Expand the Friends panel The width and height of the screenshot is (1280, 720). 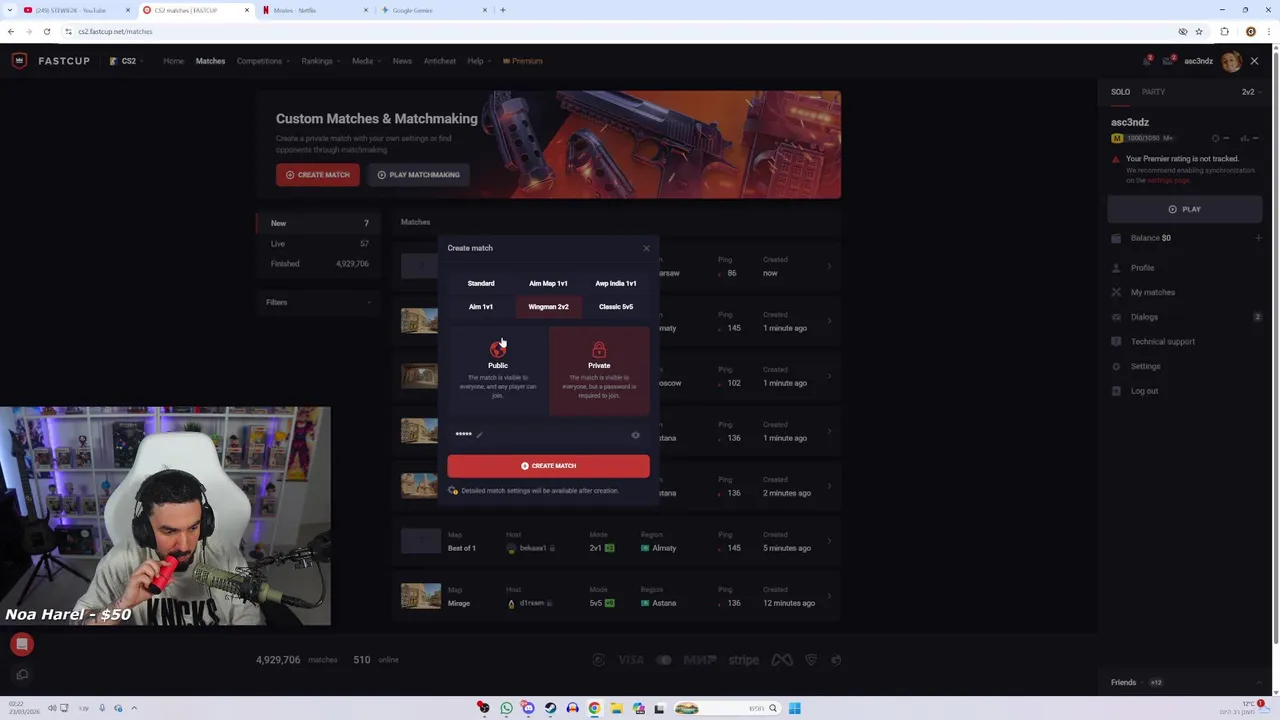click(x=1185, y=682)
